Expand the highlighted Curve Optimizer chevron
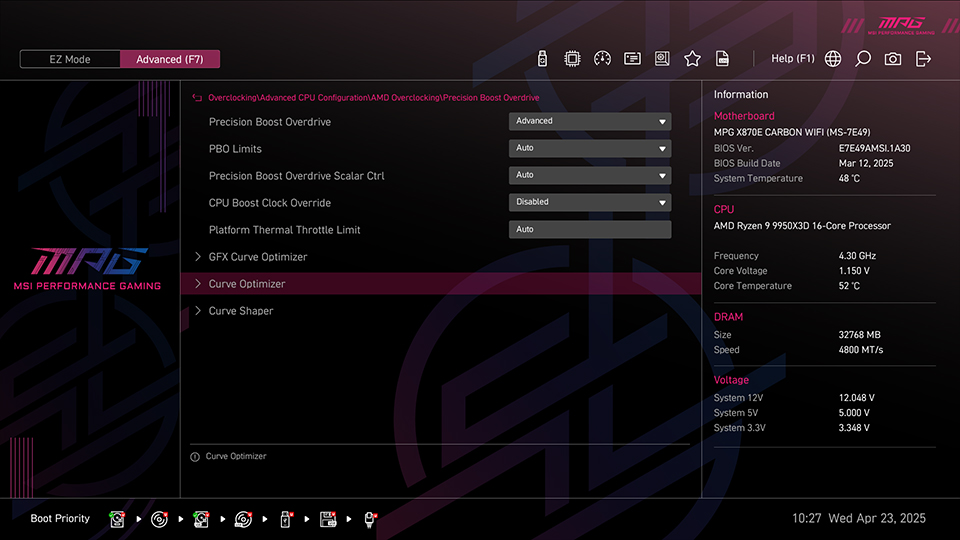Viewport: 960px width, 540px height. (x=198, y=283)
